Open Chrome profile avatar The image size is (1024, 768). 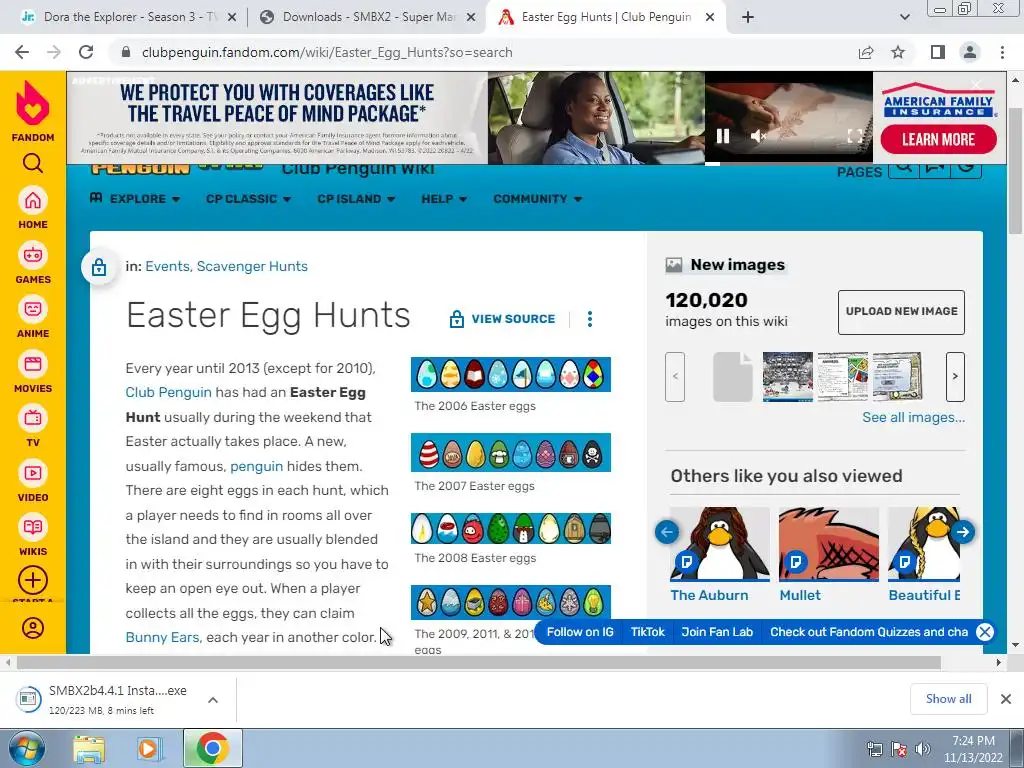[970, 52]
